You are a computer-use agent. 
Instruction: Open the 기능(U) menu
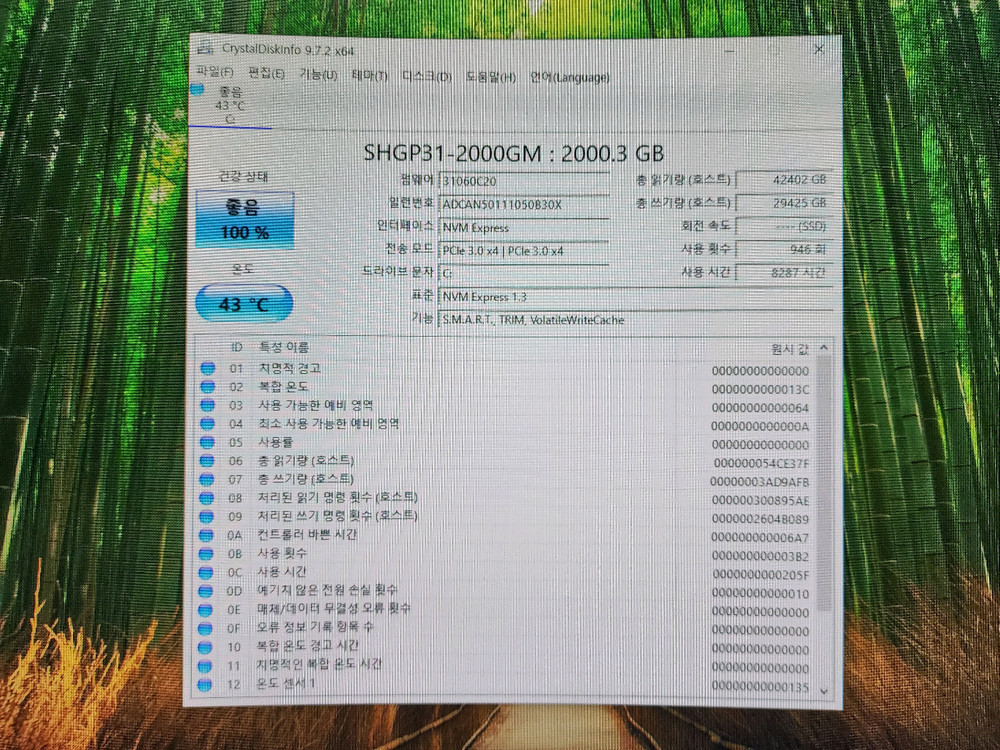[318, 75]
